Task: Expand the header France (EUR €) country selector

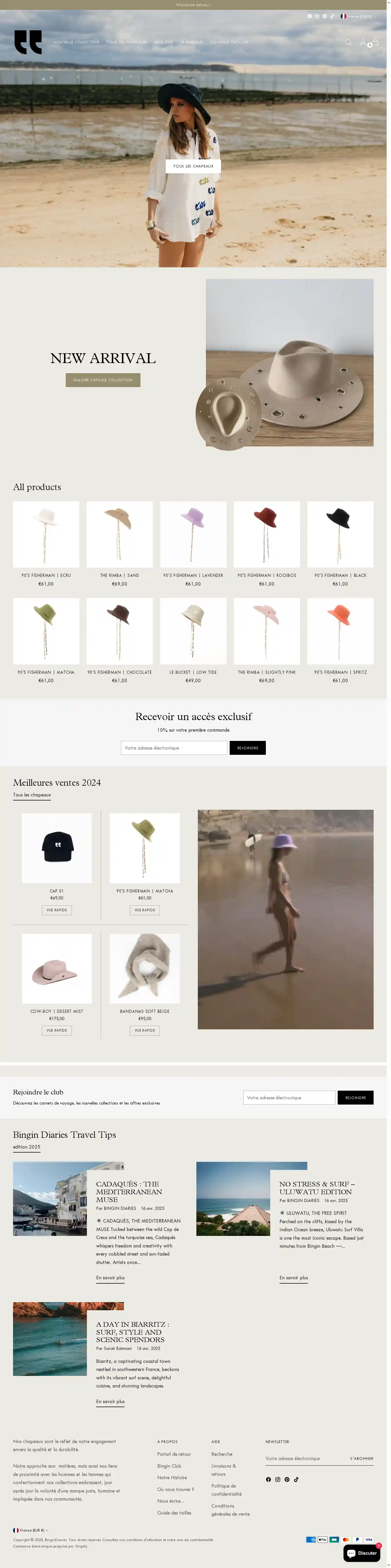Action: point(357,16)
